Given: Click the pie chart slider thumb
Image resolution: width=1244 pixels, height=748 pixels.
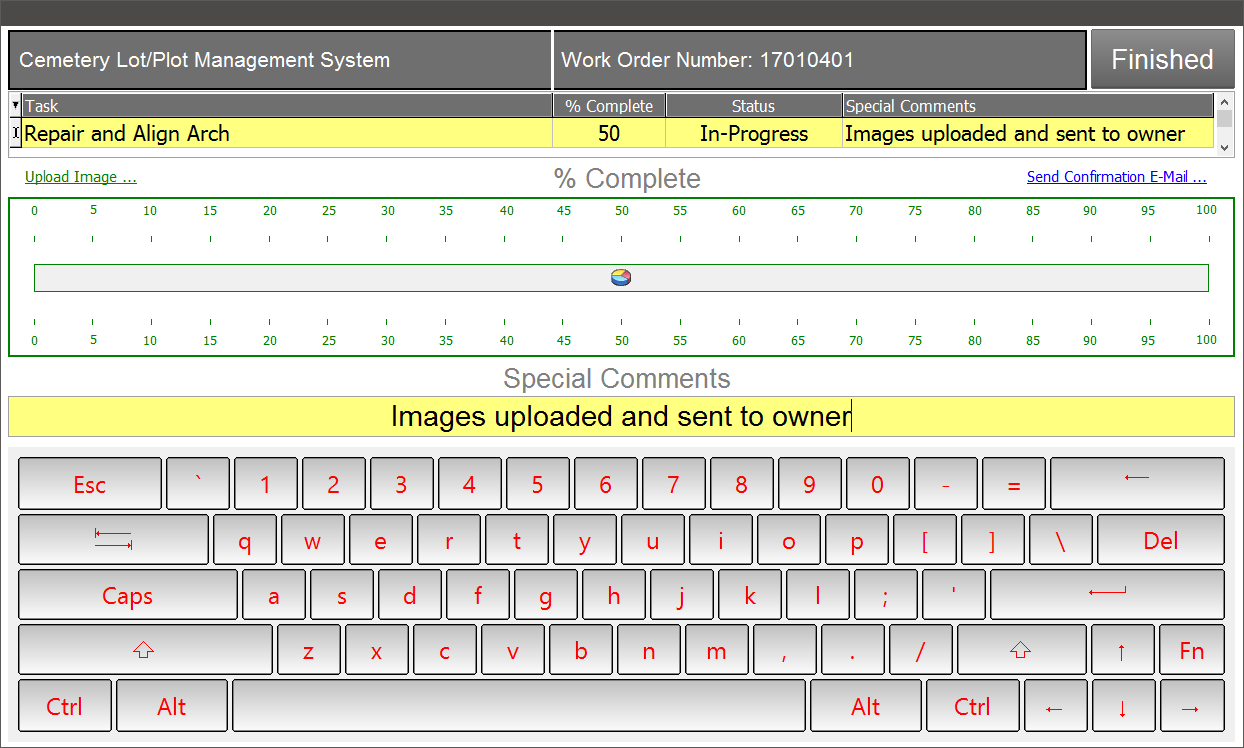Looking at the screenshot, I should (621, 278).
